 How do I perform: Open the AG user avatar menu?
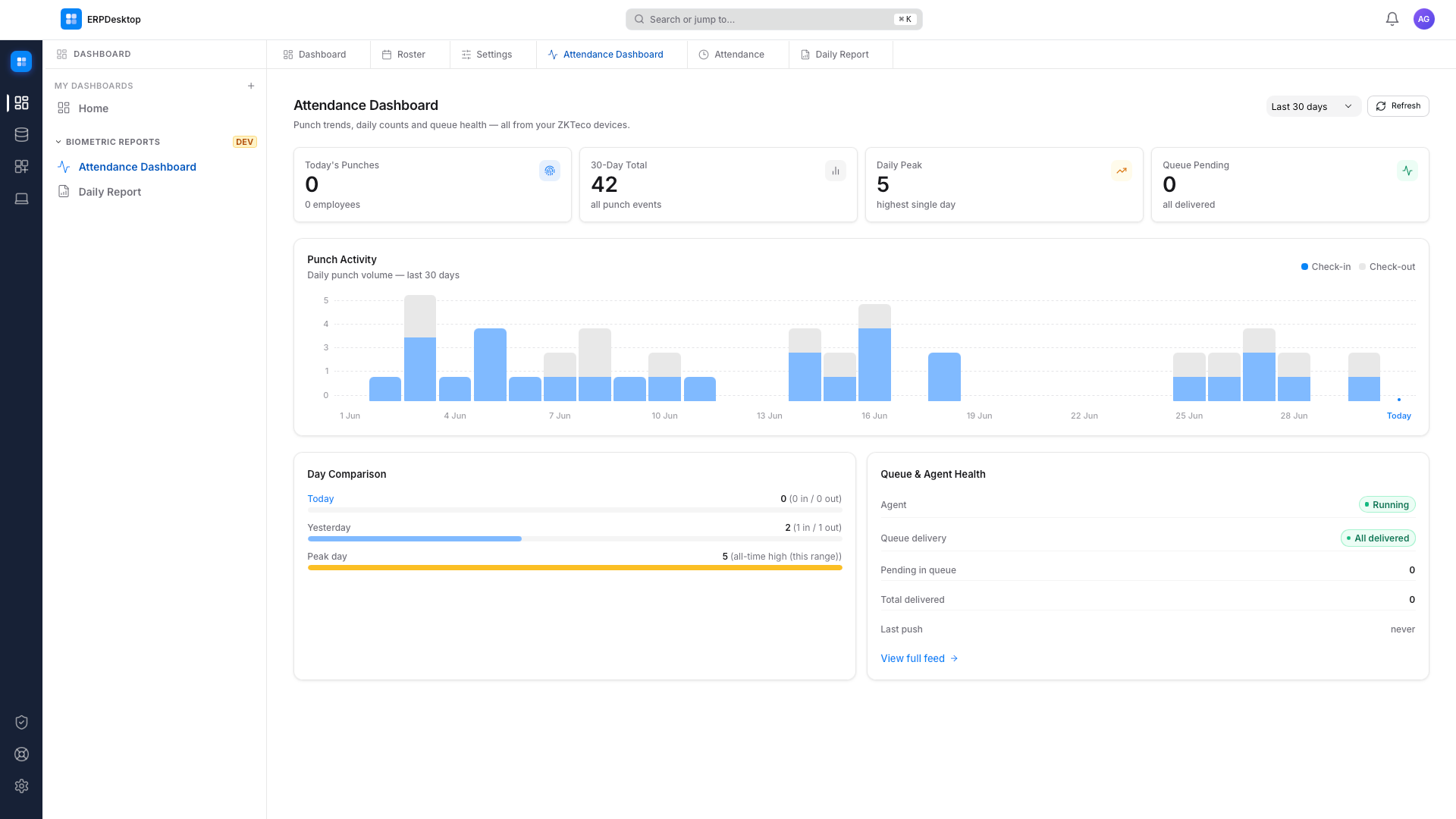pos(1423,19)
